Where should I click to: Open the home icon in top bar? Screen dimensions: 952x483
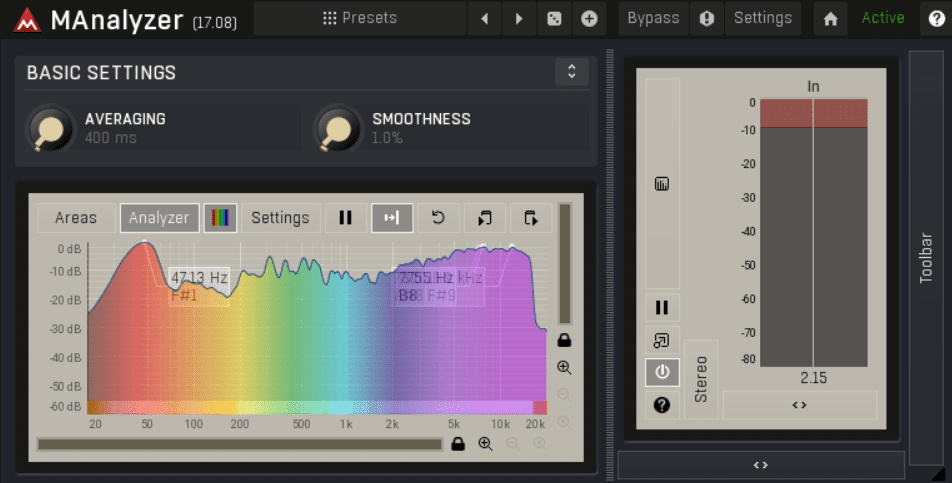[830, 19]
